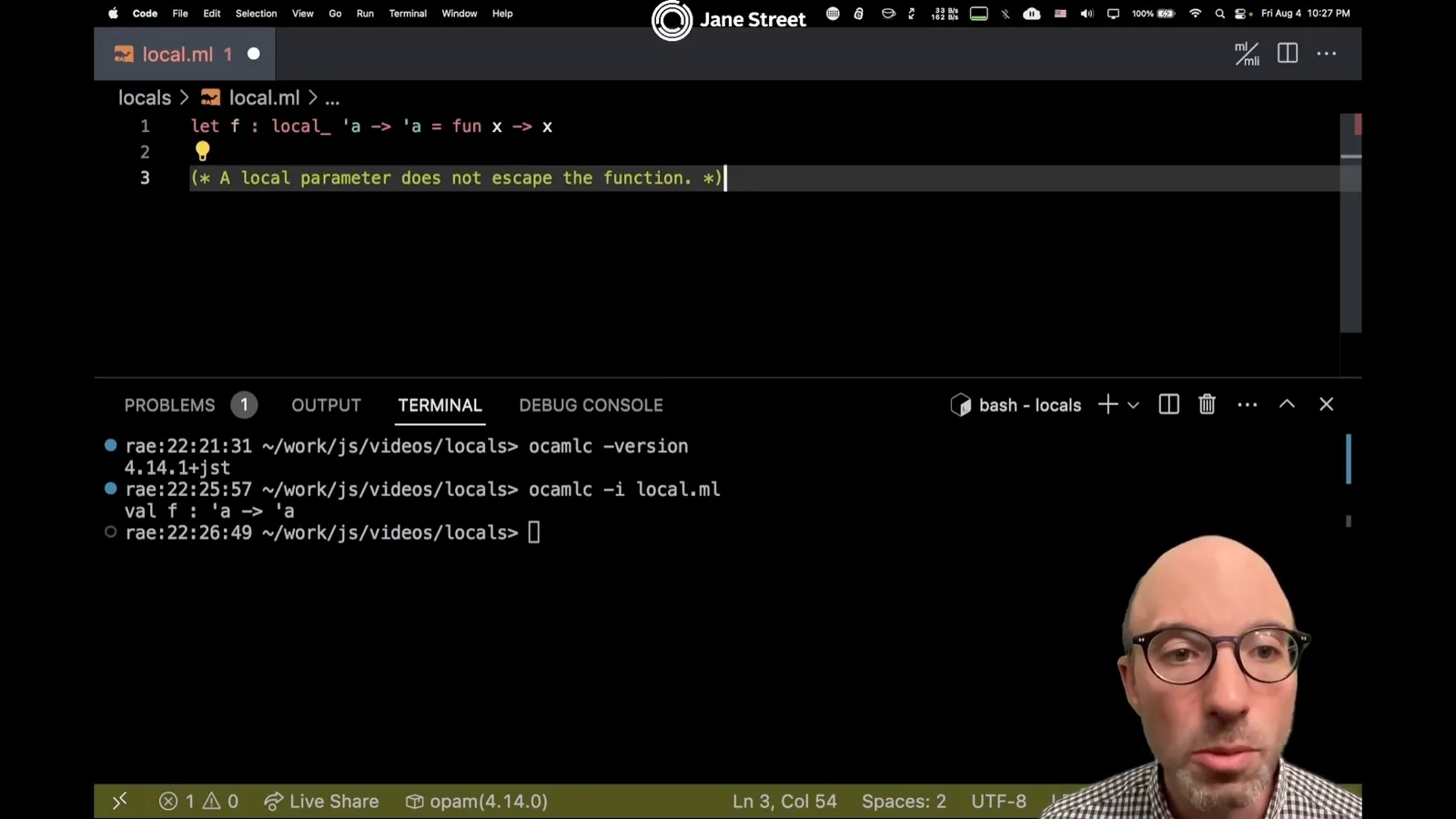Show errors and warnings count in status bar

coord(198,801)
